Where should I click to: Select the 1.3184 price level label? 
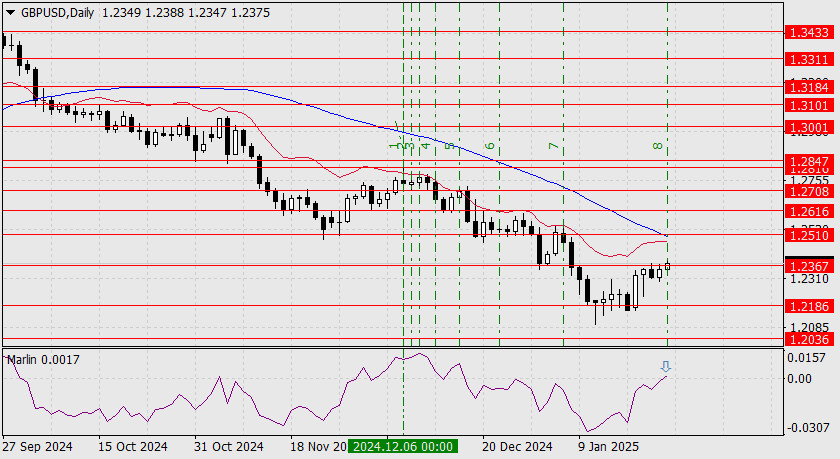coord(809,87)
